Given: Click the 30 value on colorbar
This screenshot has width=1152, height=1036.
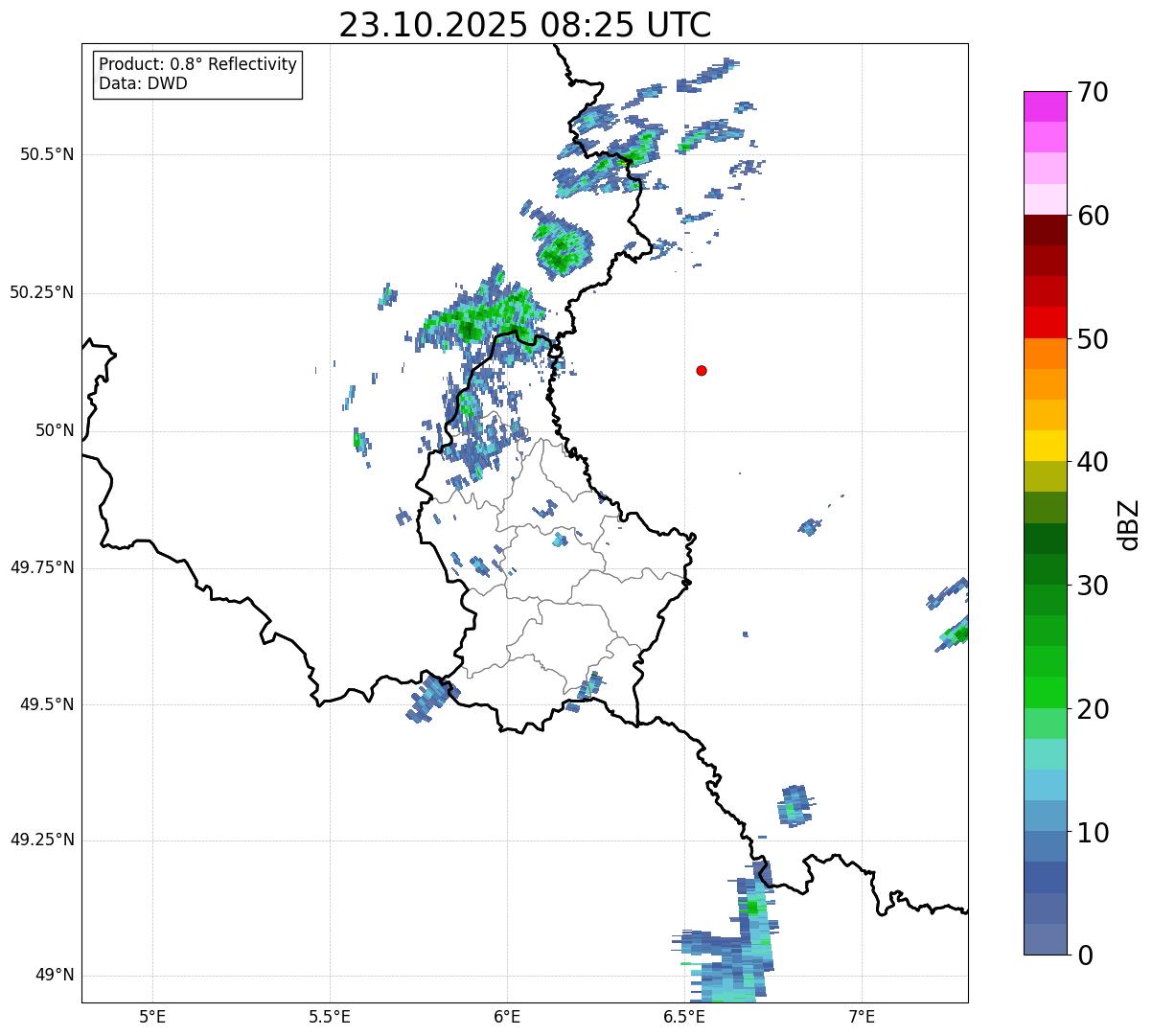Looking at the screenshot, I should tap(1093, 586).
